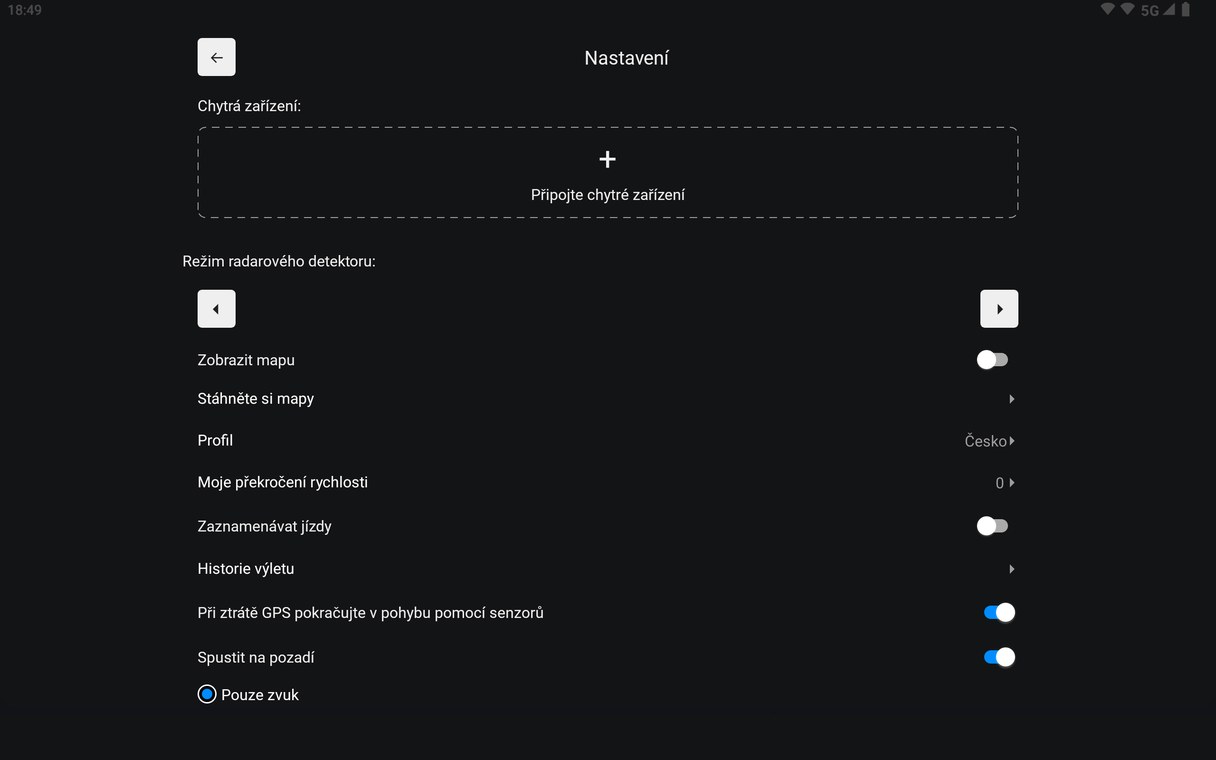Expand Stáhněte si mapy arrow
1216x760 pixels.
[x=1012, y=399]
